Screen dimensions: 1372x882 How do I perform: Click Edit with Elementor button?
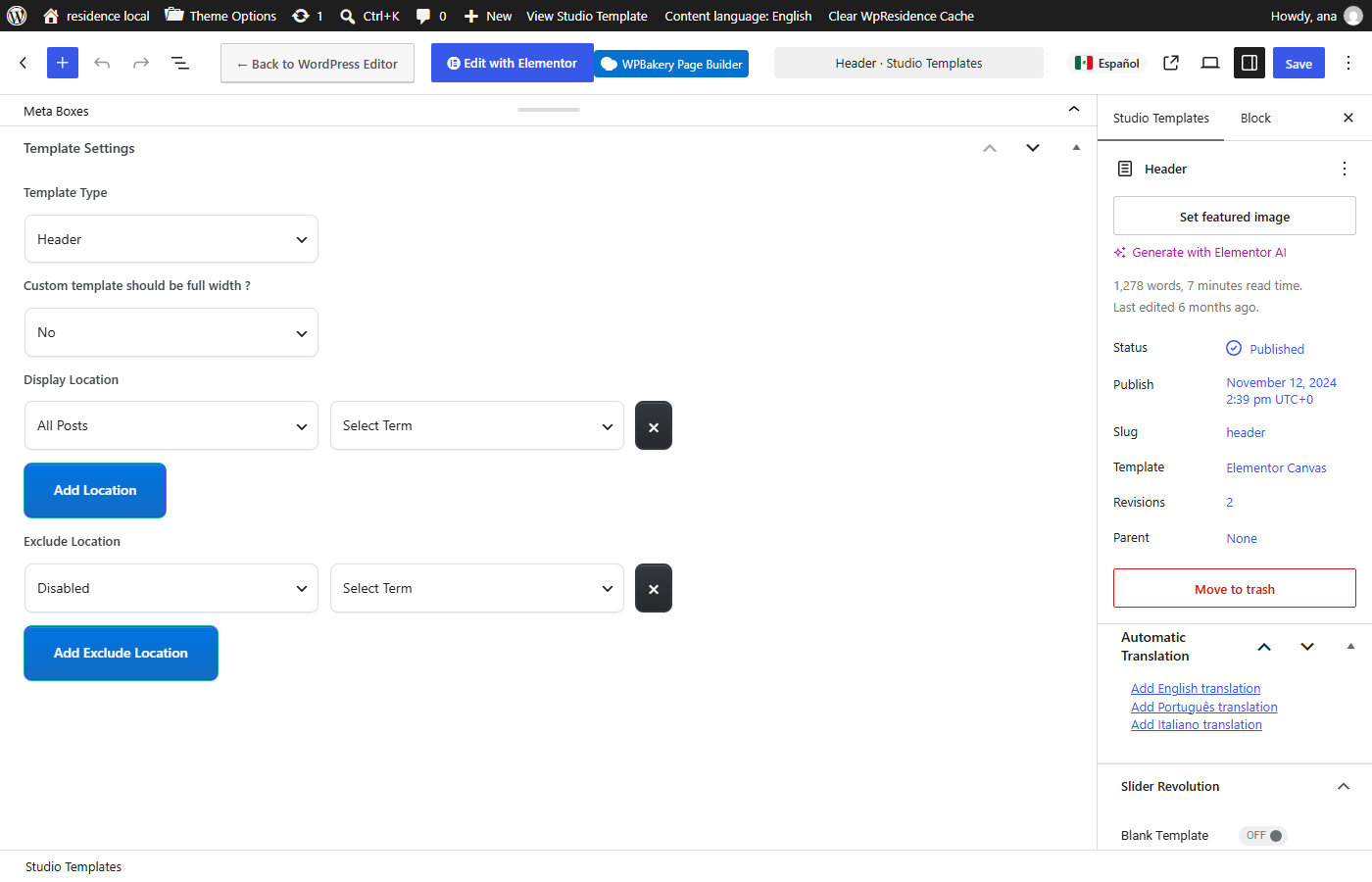coord(513,63)
